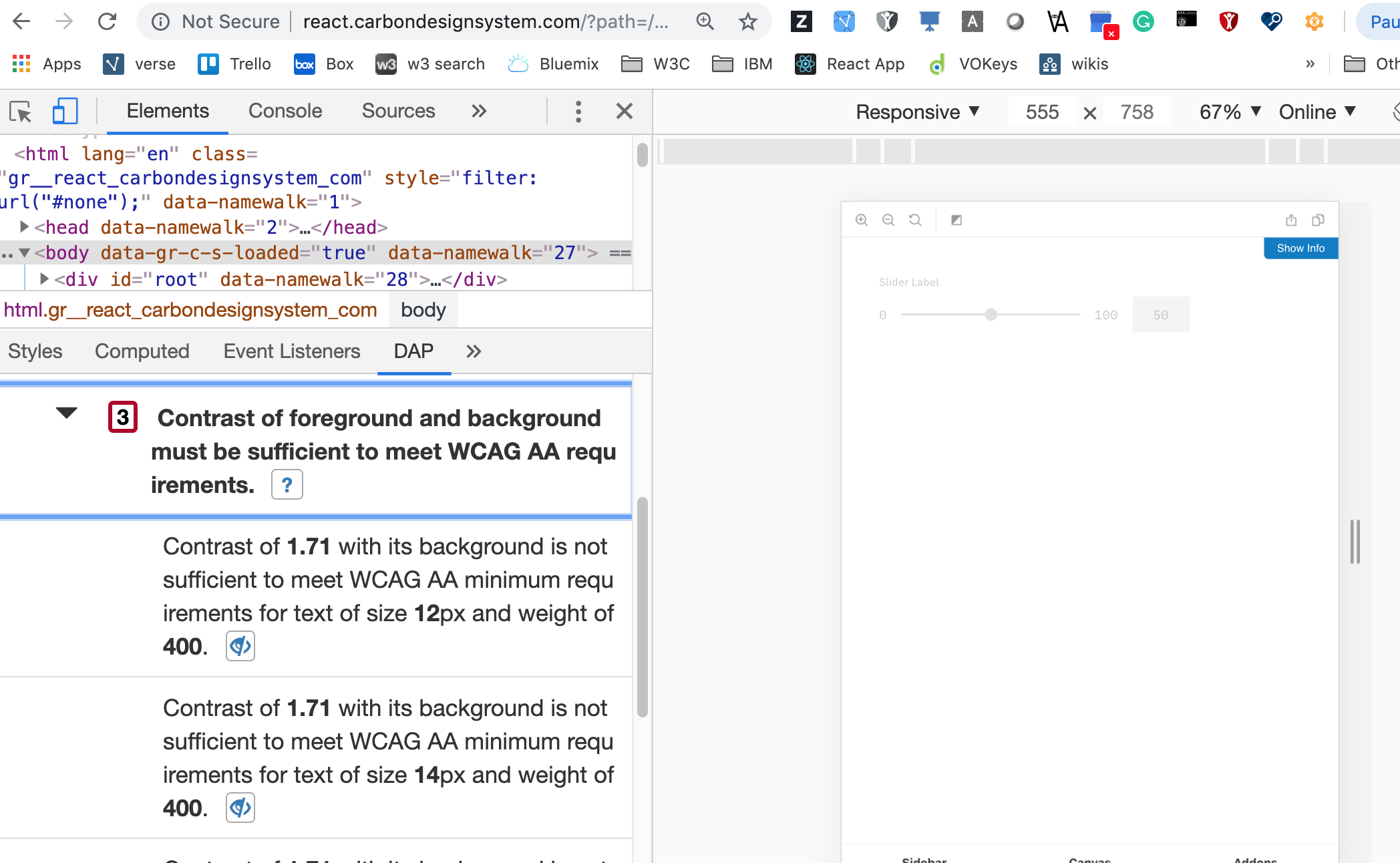Toggle the device emulation toolbar
Screen dimensions: 1400x863
tap(64, 111)
